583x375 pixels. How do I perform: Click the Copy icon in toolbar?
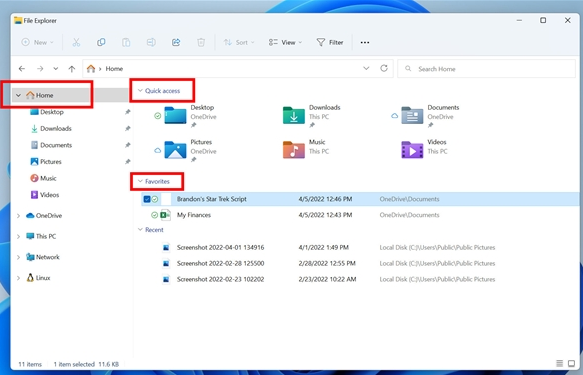[101, 42]
